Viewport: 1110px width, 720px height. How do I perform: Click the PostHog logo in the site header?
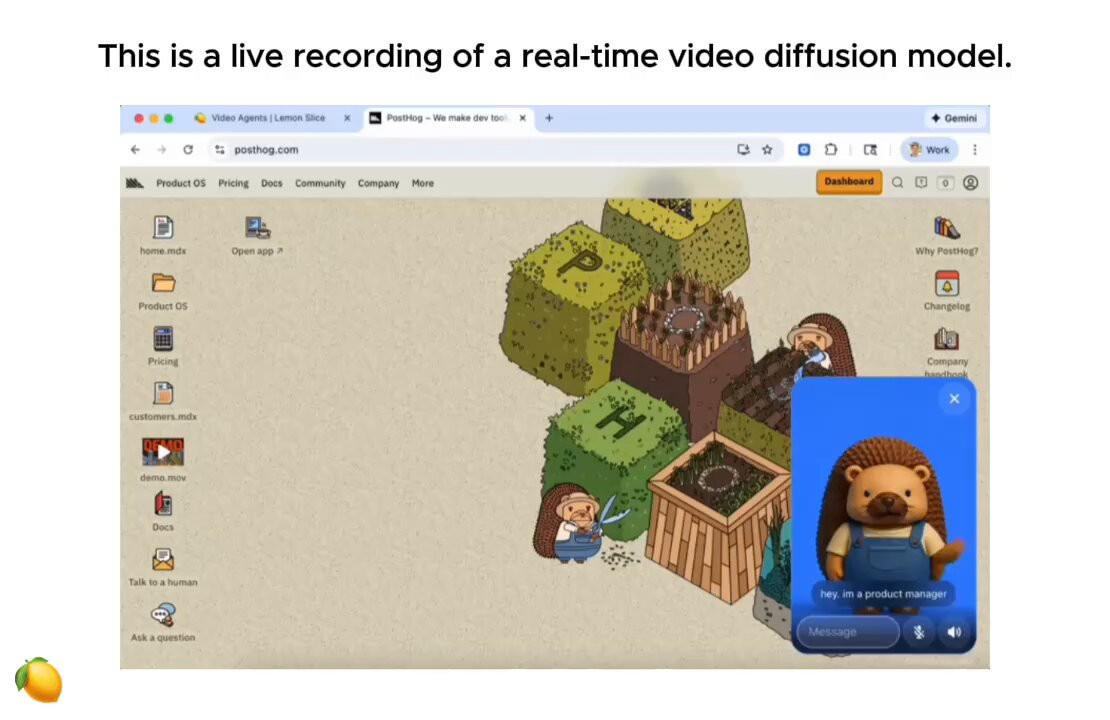(x=135, y=183)
